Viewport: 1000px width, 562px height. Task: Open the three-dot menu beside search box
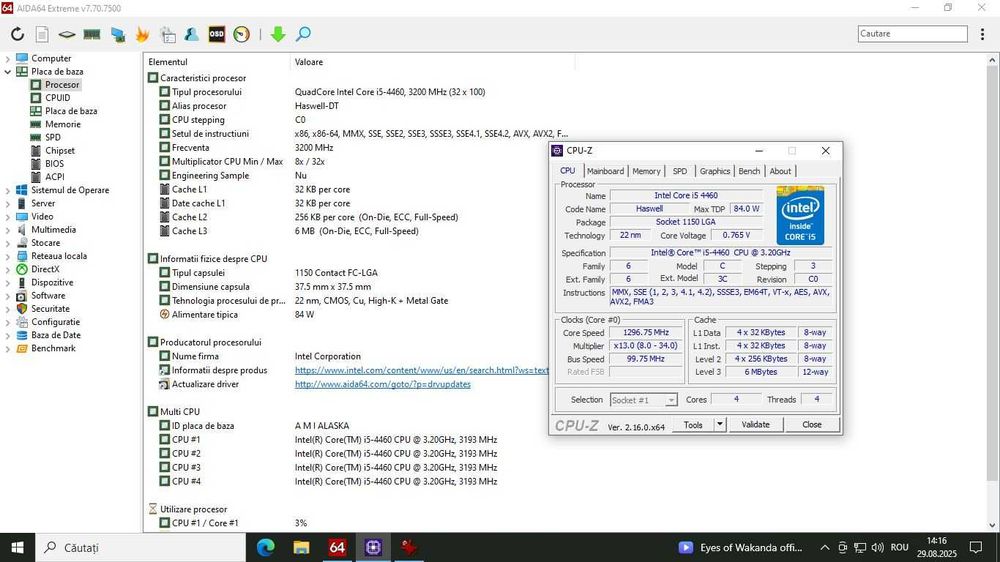click(x=982, y=34)
